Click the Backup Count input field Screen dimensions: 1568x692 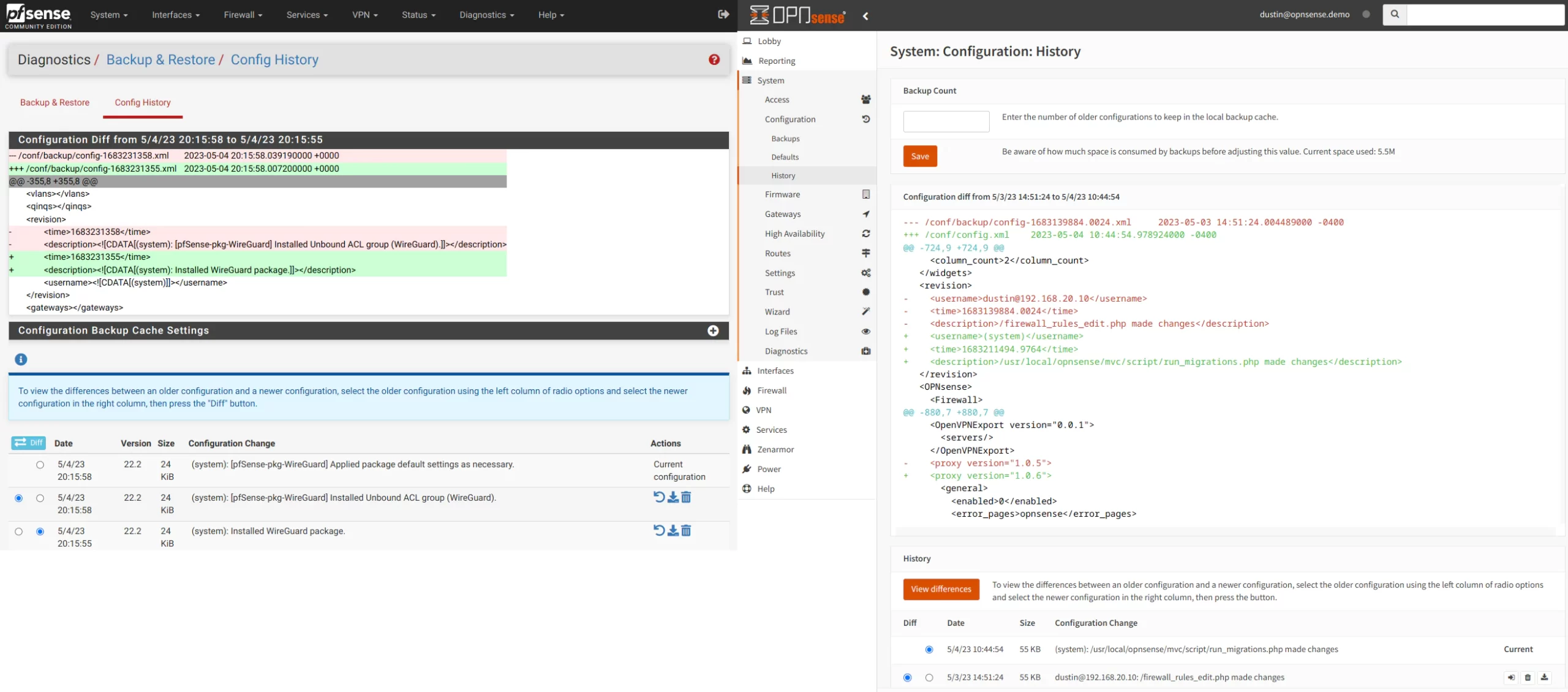click(946, 121)
